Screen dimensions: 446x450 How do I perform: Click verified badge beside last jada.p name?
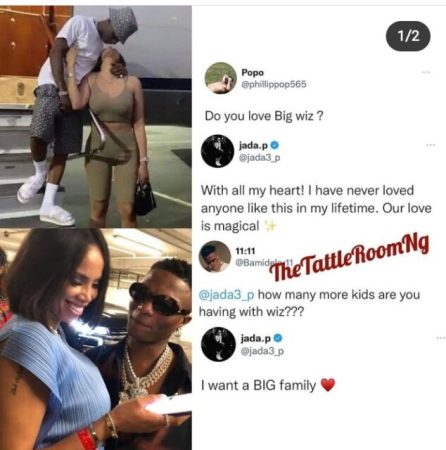click(x=278, y=338)
